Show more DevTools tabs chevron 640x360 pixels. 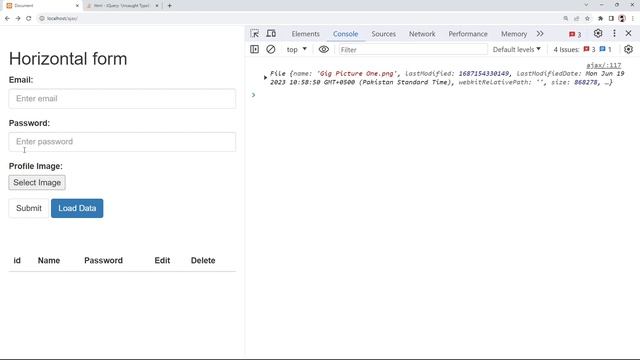(x=540, y=34)
